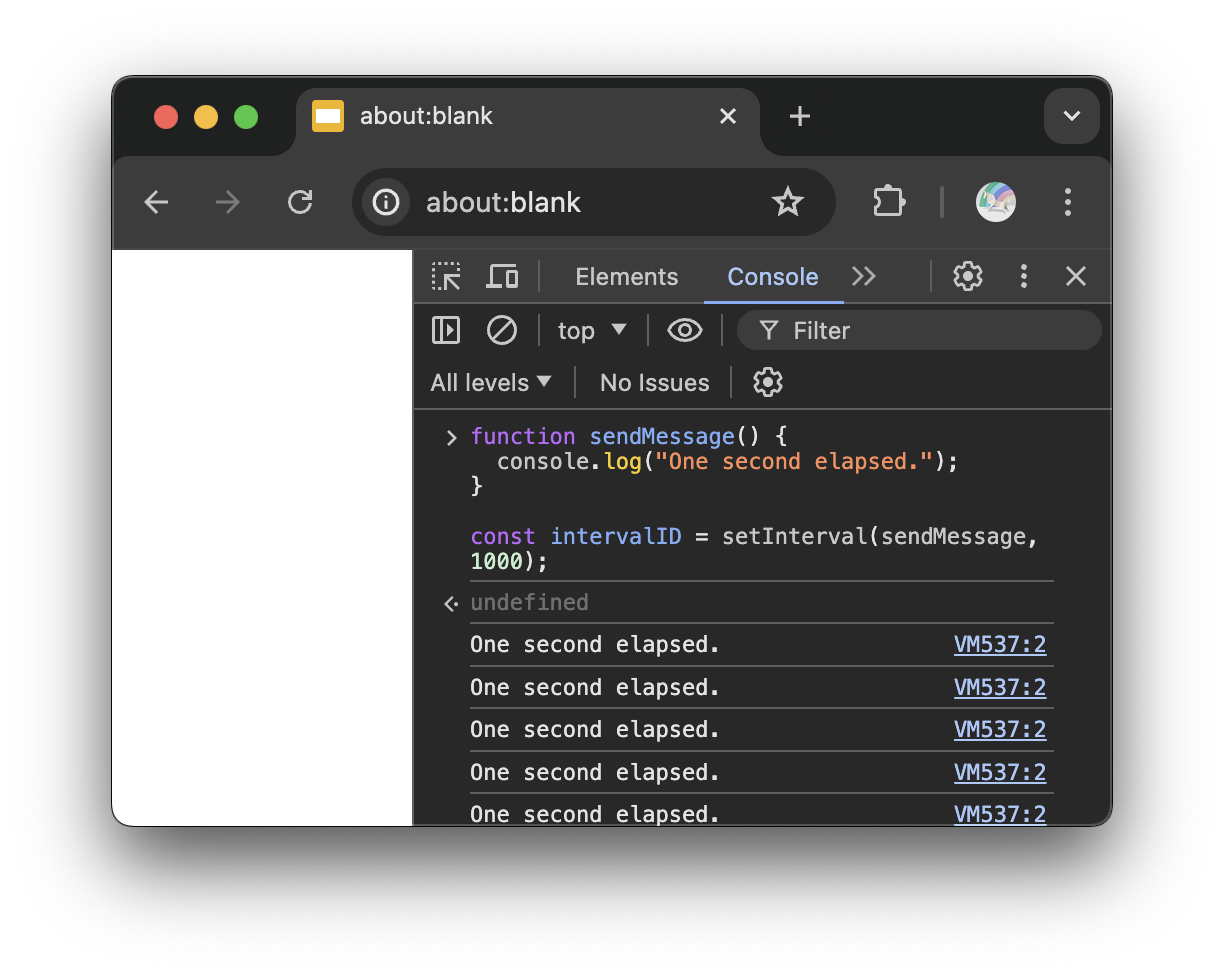
Task: Toggle the console sidebar panel icon
Action: point(446,330)
